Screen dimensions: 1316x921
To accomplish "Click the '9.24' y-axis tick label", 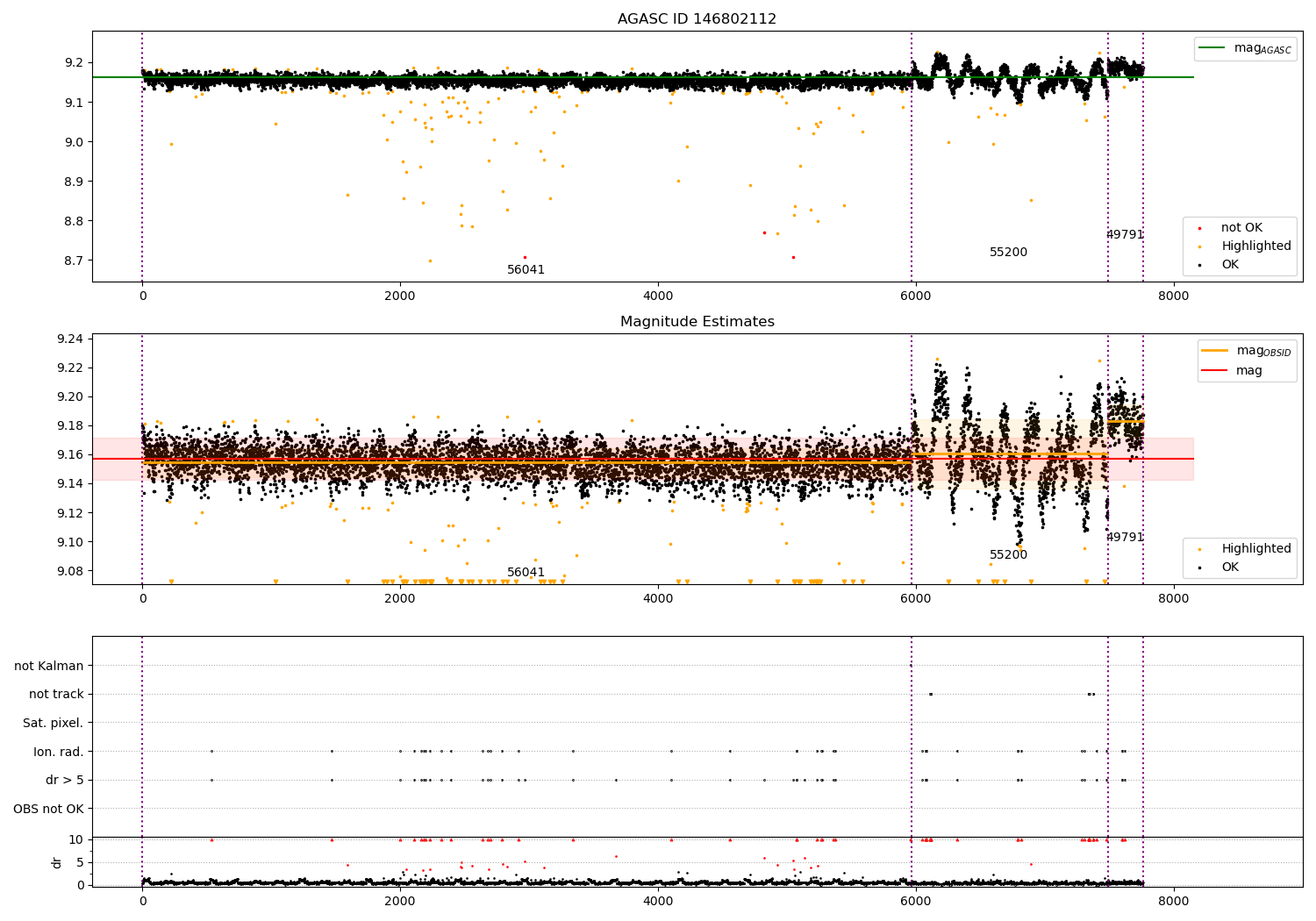I will 70,339.
